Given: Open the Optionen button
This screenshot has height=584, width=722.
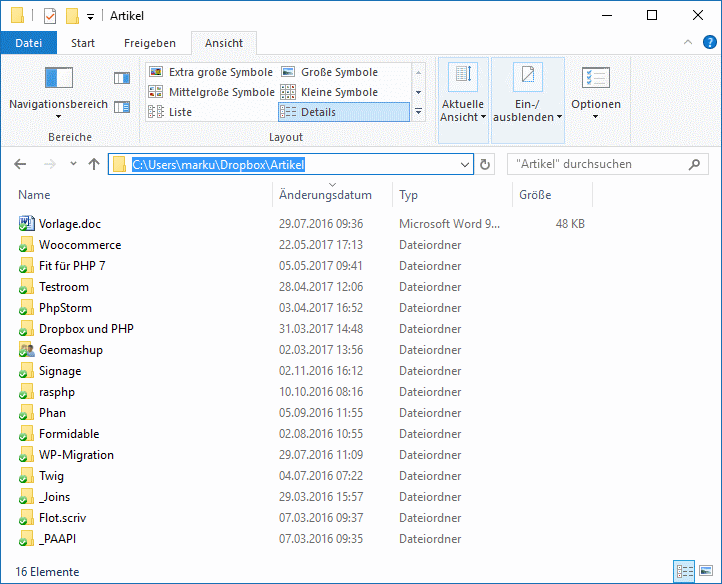Looking at the screenshot, I should click(596, 93).
